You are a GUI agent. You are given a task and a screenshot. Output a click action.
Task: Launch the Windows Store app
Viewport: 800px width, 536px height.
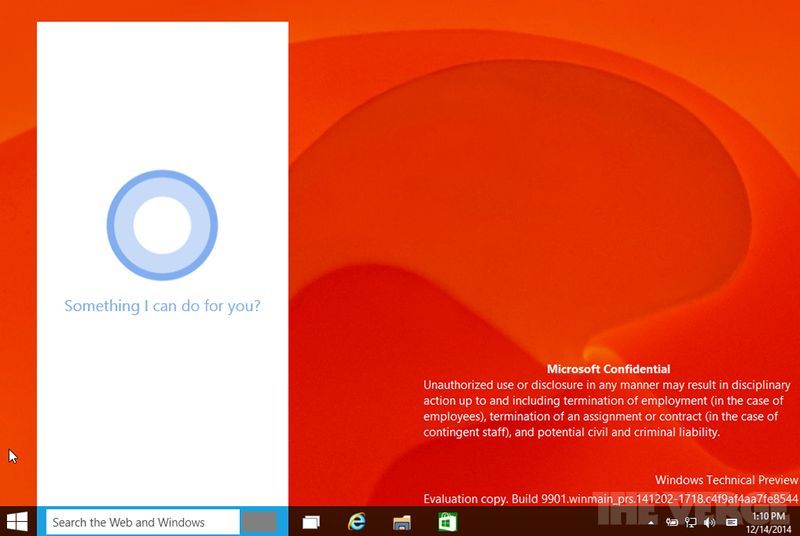(x=447, y=522)
